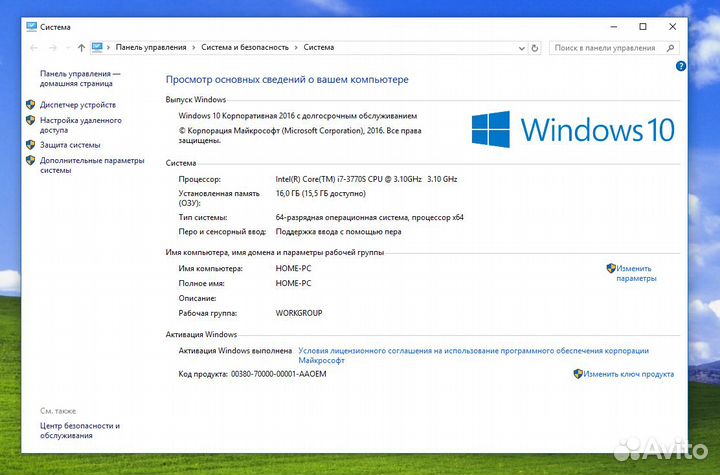Open the address bar history dropdown
The image size is (720, 475).
[522, 48]
